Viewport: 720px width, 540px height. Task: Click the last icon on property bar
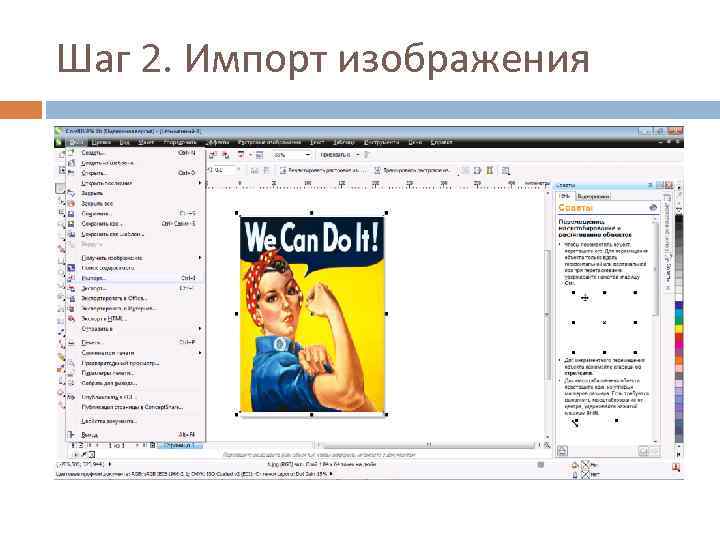coord(506,171)
